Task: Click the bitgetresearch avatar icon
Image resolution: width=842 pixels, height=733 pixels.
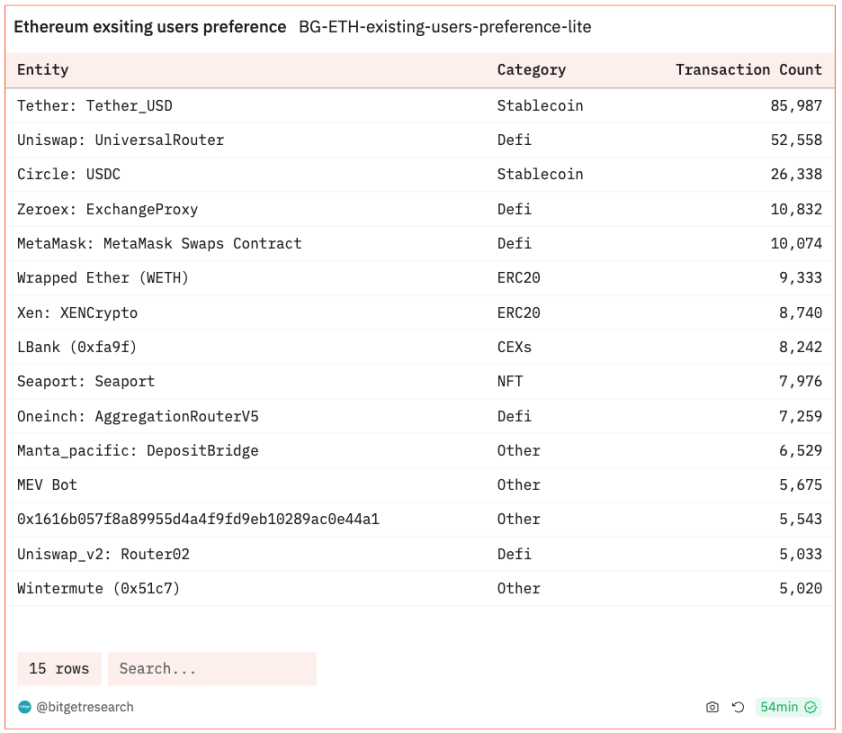Action: [x=25, y=707]
